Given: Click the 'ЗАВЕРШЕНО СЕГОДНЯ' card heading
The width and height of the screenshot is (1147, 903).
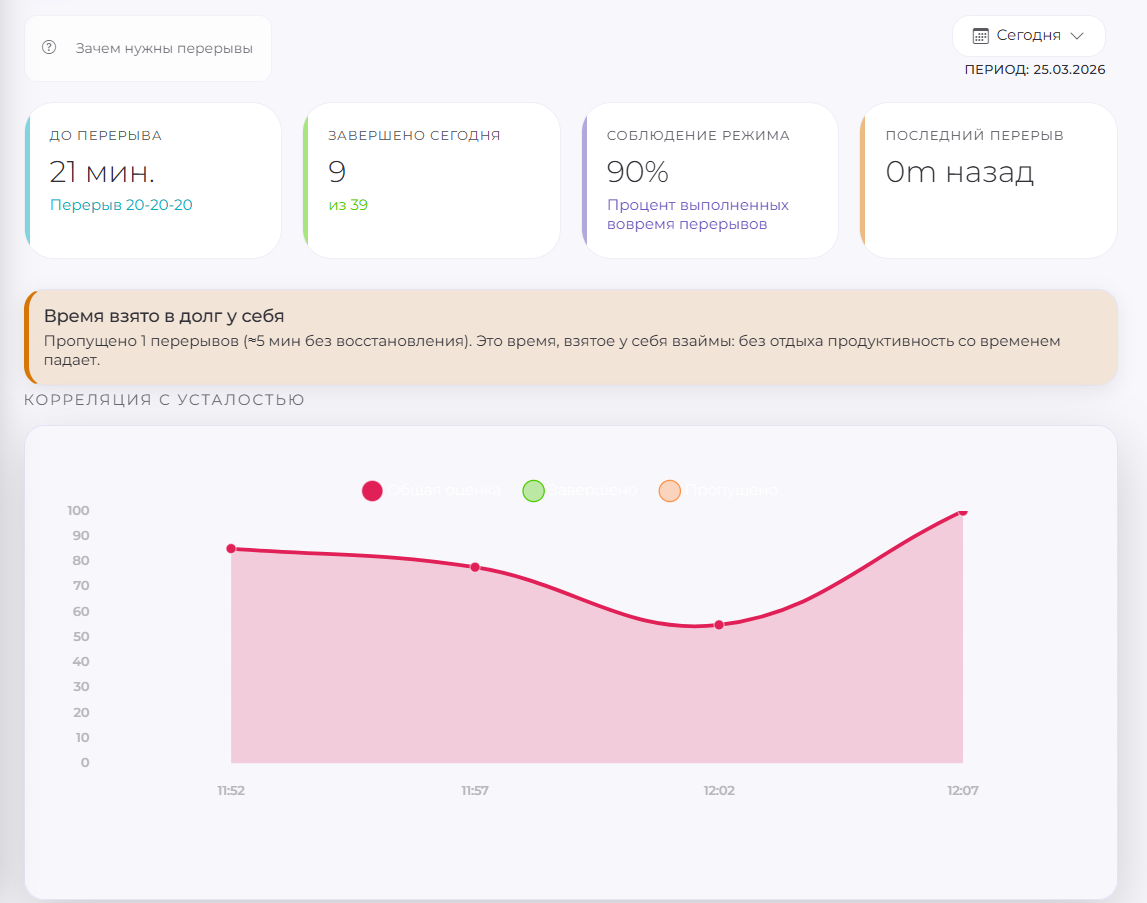Looking at the screenshot, I should 414,135.
